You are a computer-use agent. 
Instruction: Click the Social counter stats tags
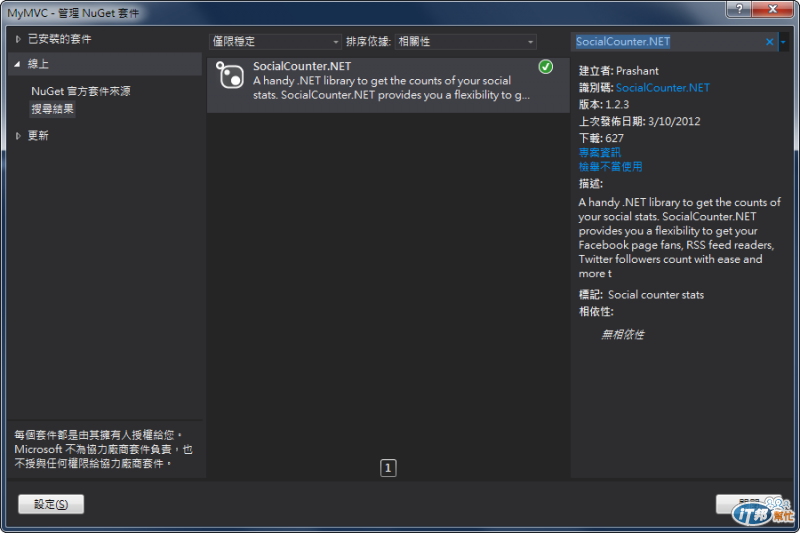click(x=656, y=295)
